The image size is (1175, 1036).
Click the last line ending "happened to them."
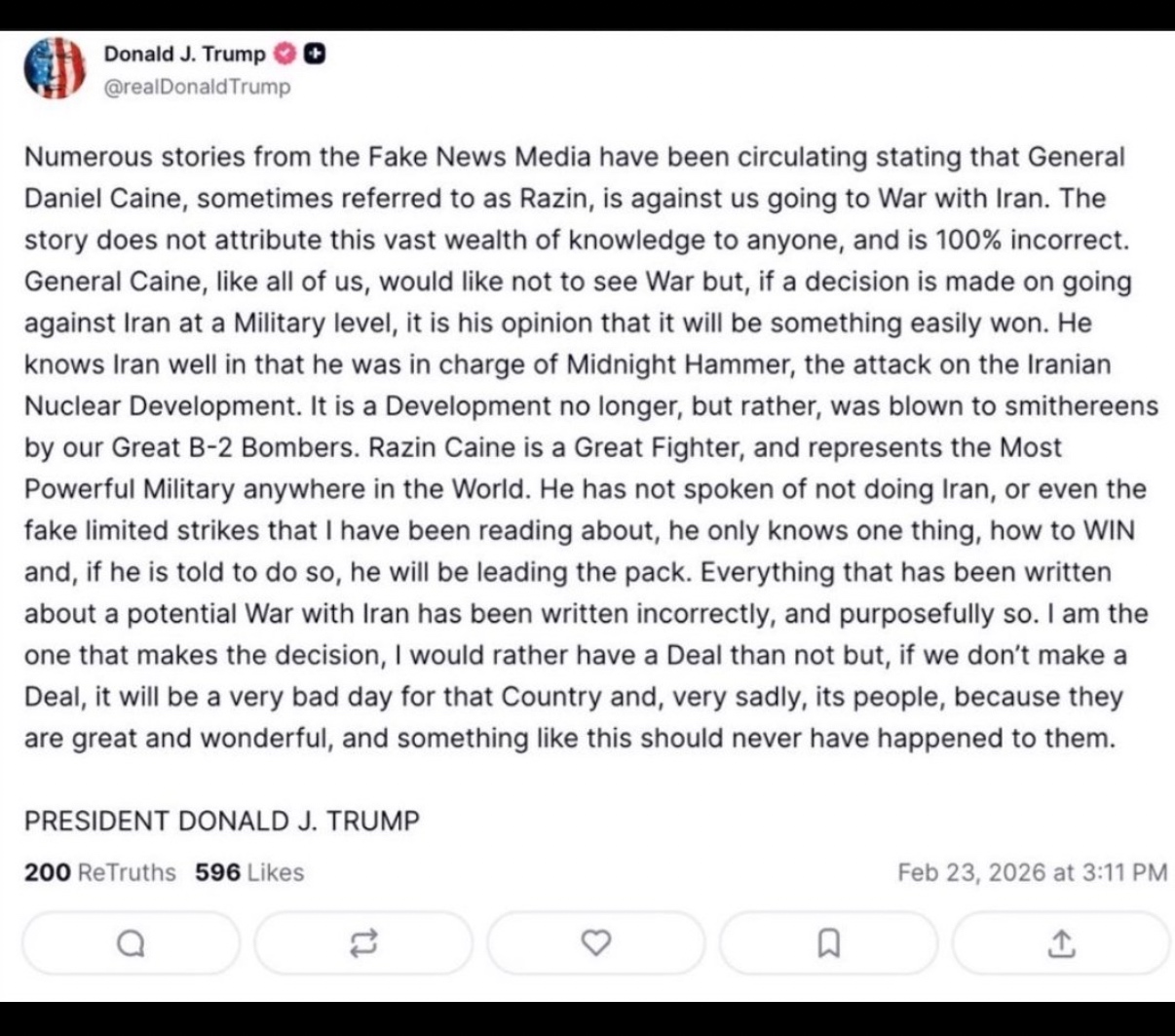[569, 738]
